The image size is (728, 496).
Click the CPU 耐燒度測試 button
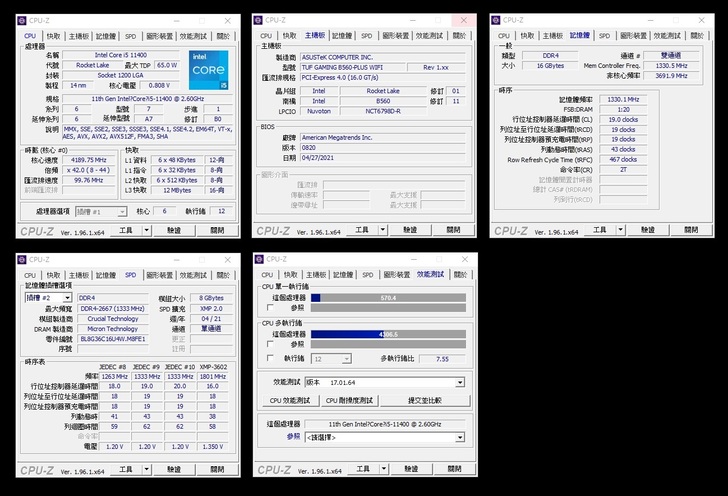pyautogui.click(x=349, y=400)
